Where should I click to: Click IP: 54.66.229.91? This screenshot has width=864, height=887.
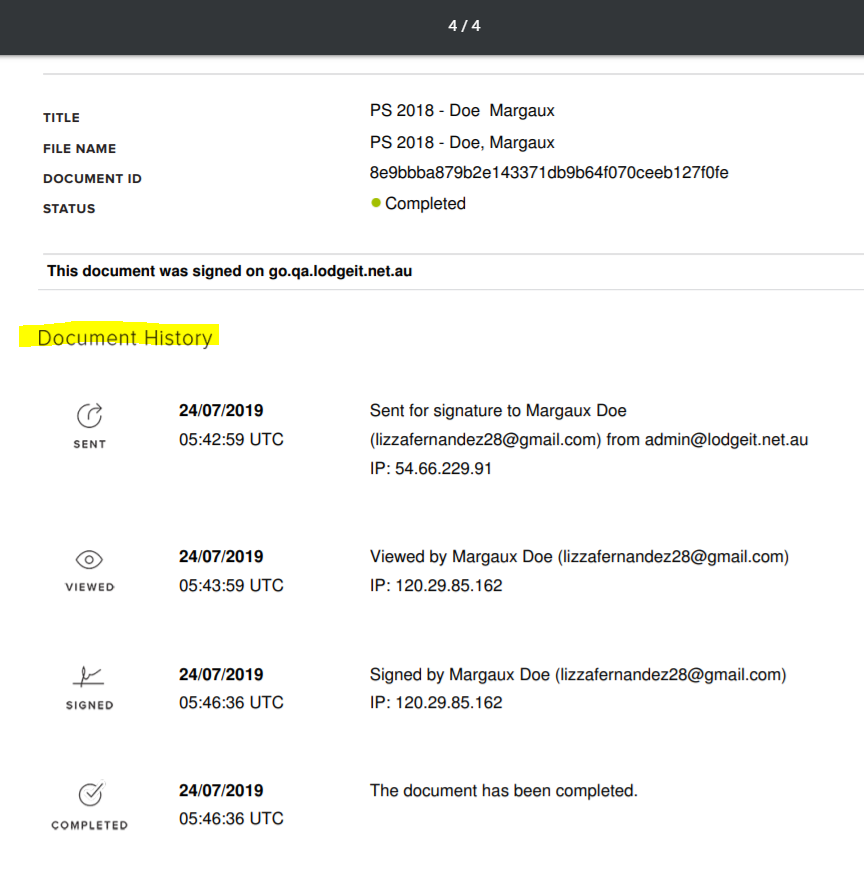pyautogui.click(x=431, y=468)
